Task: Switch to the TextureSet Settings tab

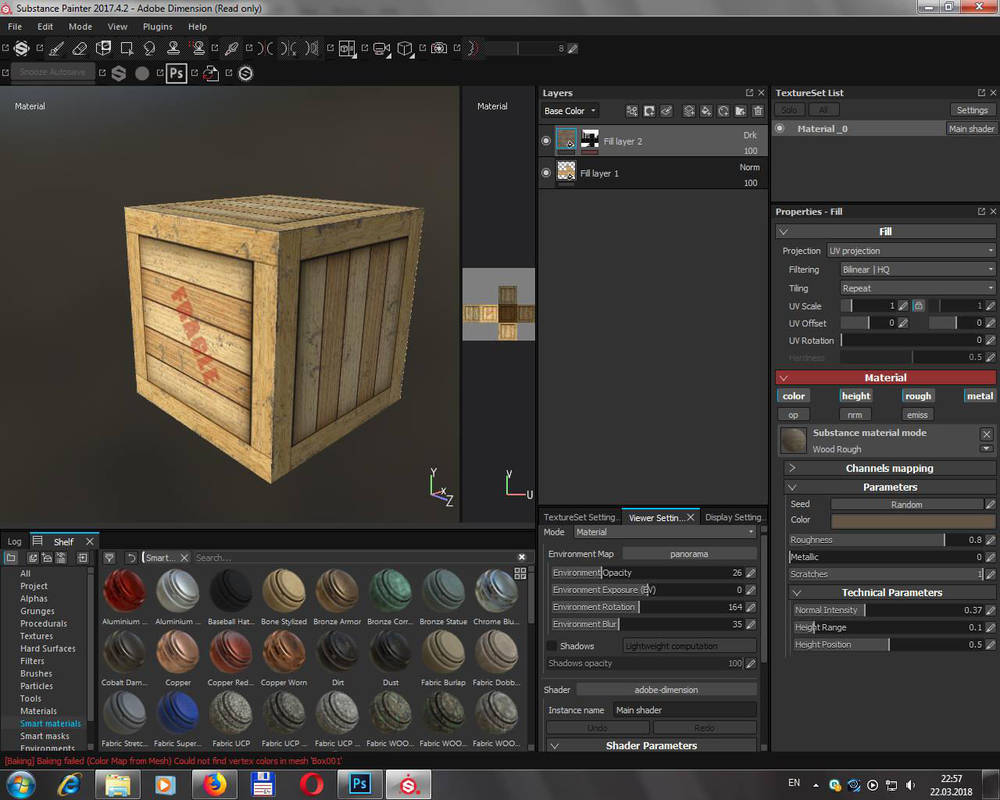Action: 579,517
